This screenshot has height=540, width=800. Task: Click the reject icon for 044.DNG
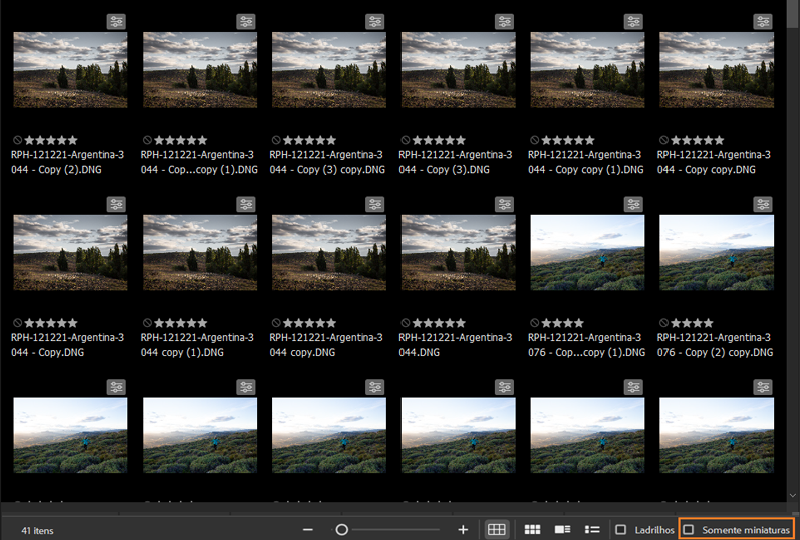[x=406, y=323]
